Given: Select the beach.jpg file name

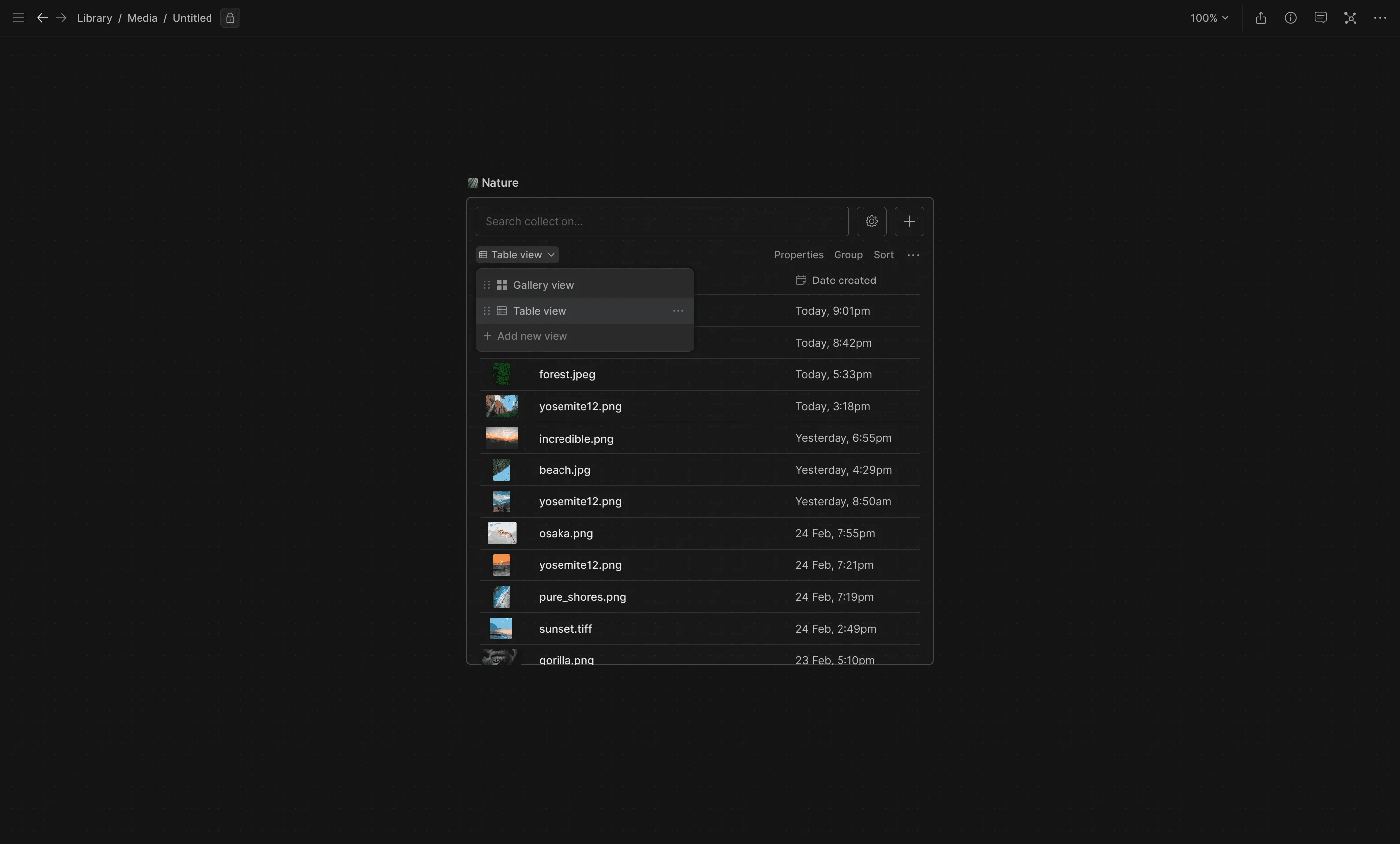Looking at the screenshot, I should (565, 470).
